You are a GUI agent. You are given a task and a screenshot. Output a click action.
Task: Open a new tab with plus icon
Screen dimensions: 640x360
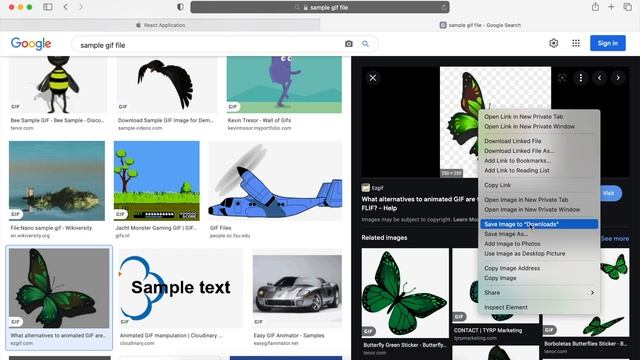pyautogui.click(x=611, y=7)
